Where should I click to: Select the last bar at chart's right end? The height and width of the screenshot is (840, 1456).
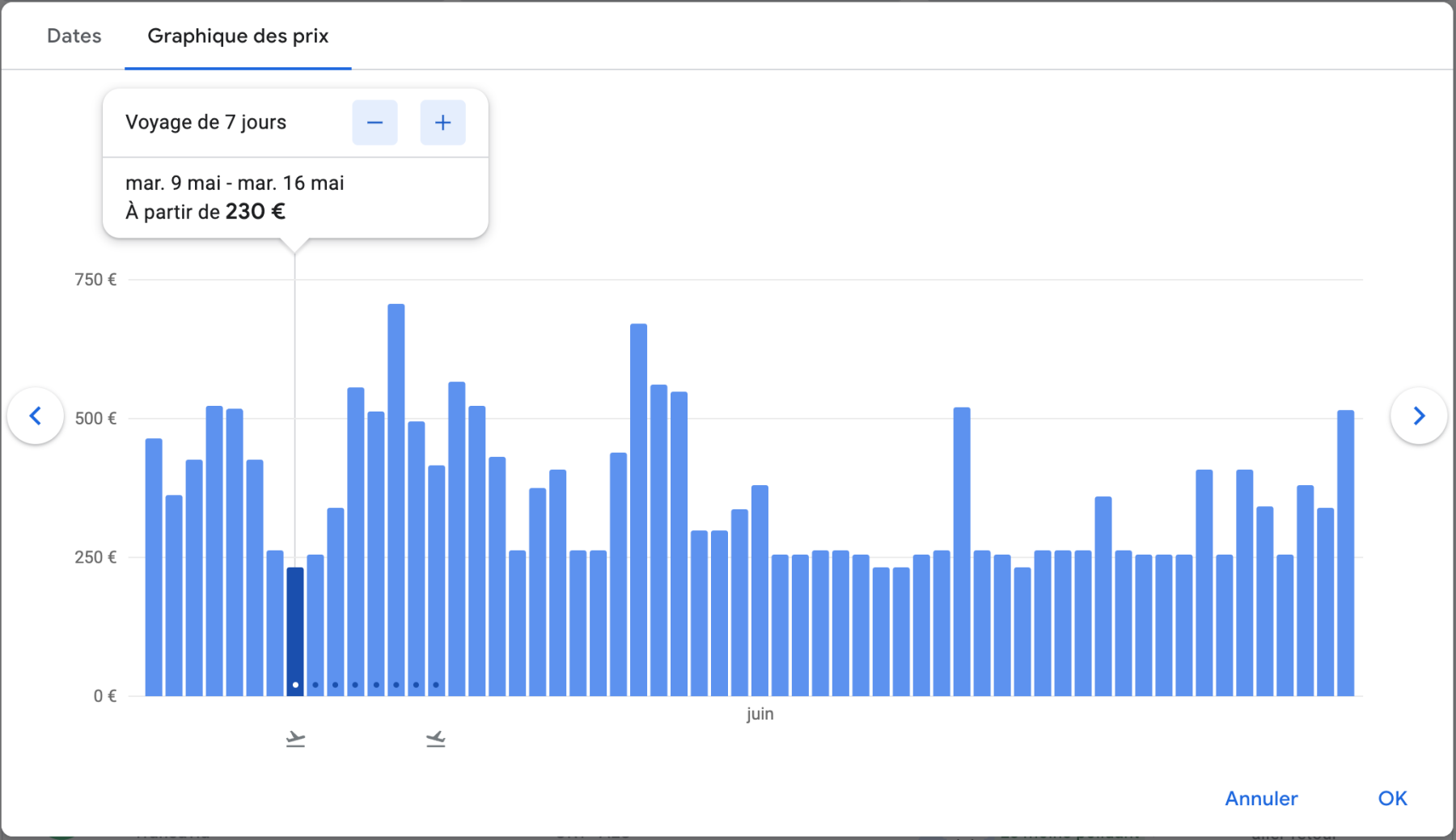point(1345,553)
